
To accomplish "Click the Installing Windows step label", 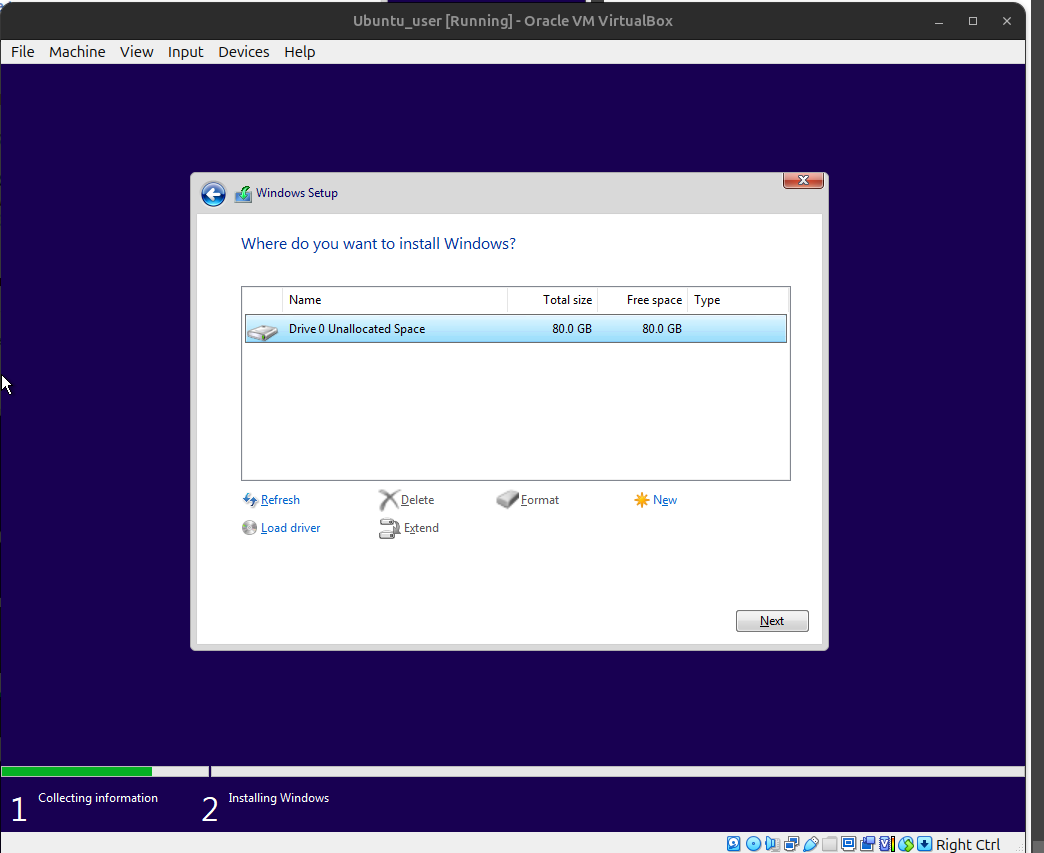I will 278,798.
